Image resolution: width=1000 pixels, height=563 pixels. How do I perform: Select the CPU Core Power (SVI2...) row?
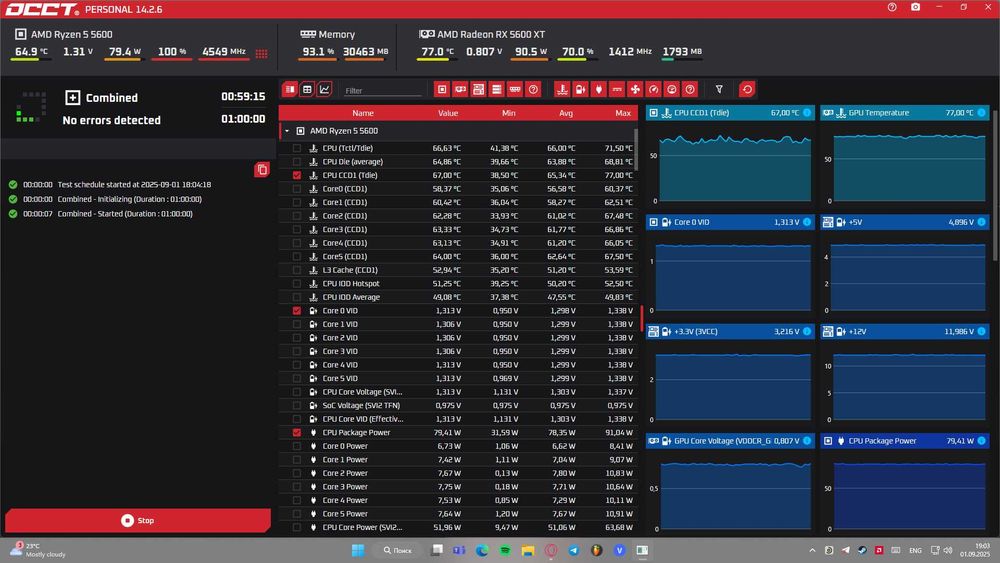point(458,527)
